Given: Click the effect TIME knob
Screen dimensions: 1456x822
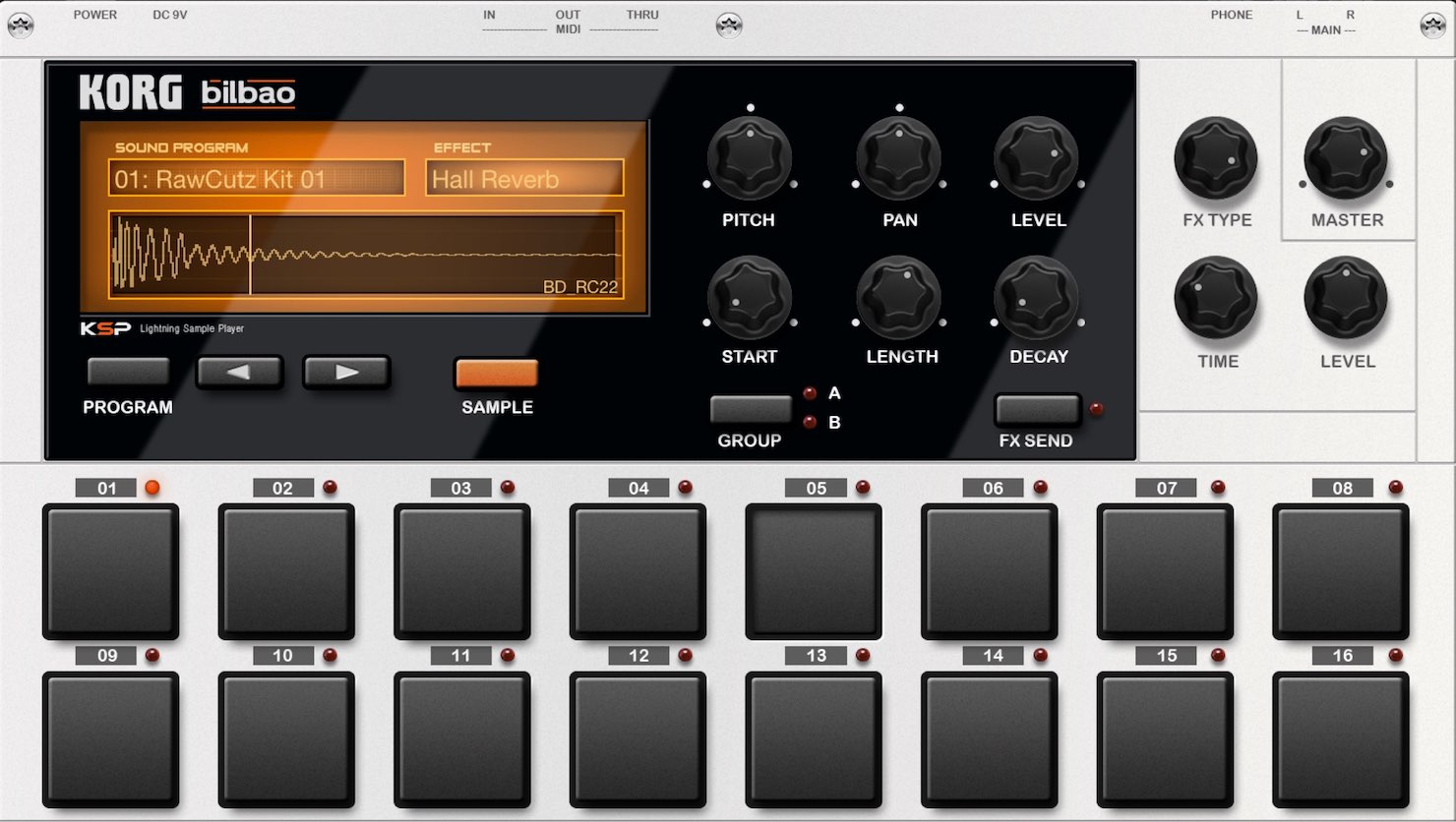Looking at the screenshot, I should [x=1216, y=298].
